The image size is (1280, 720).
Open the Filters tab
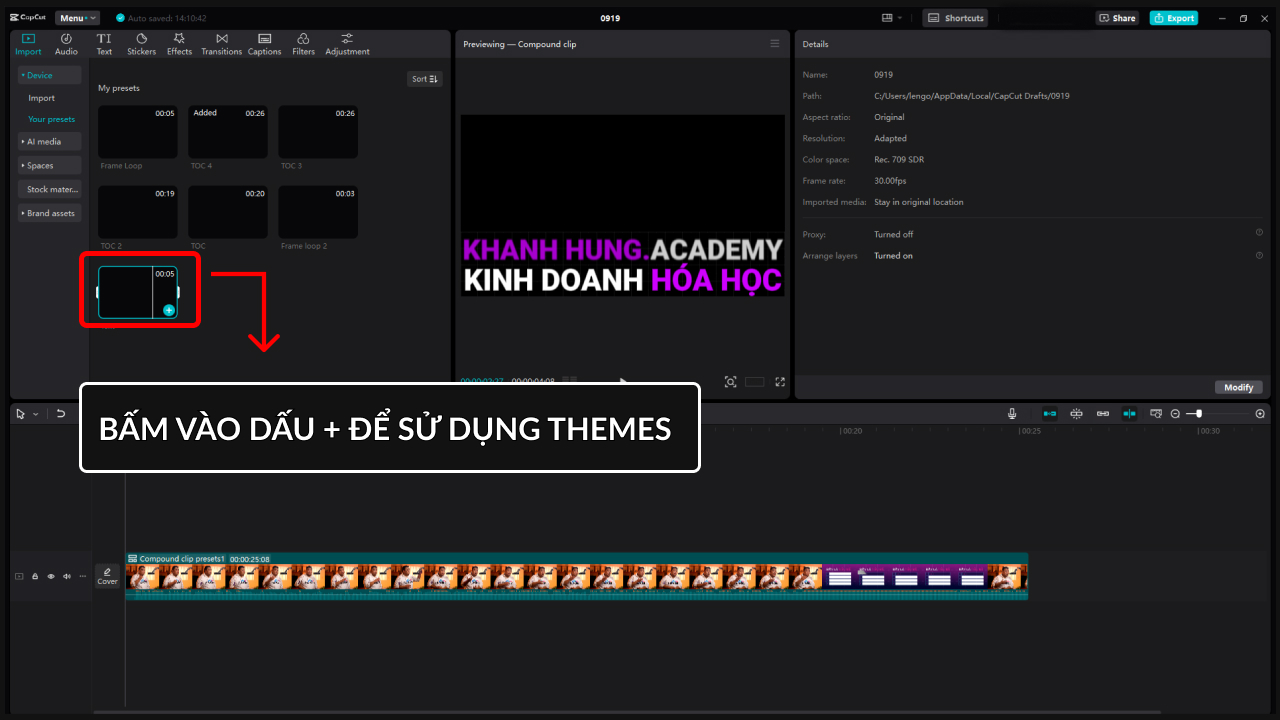(303, 44)
